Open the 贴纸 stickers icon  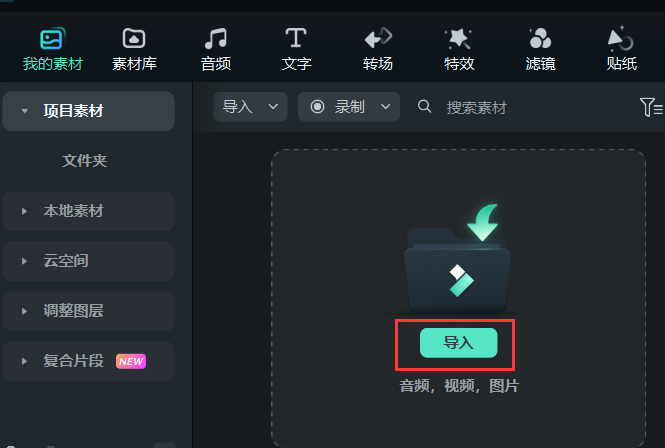coord(621,38)
